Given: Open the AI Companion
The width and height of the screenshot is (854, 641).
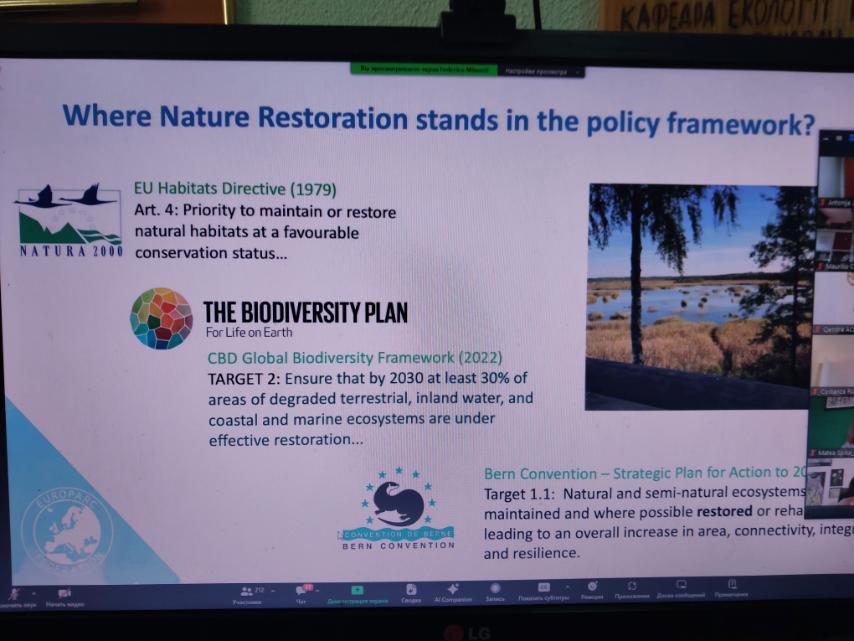Looking at the screenshot, I should pyautogui.click(x=452, y=589).
